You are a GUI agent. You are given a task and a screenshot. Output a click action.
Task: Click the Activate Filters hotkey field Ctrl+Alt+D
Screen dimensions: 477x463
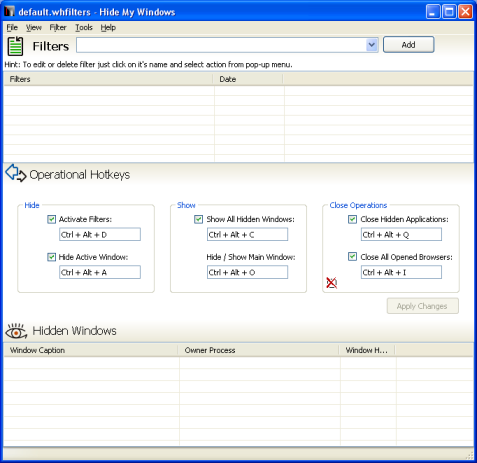point(100,235)
